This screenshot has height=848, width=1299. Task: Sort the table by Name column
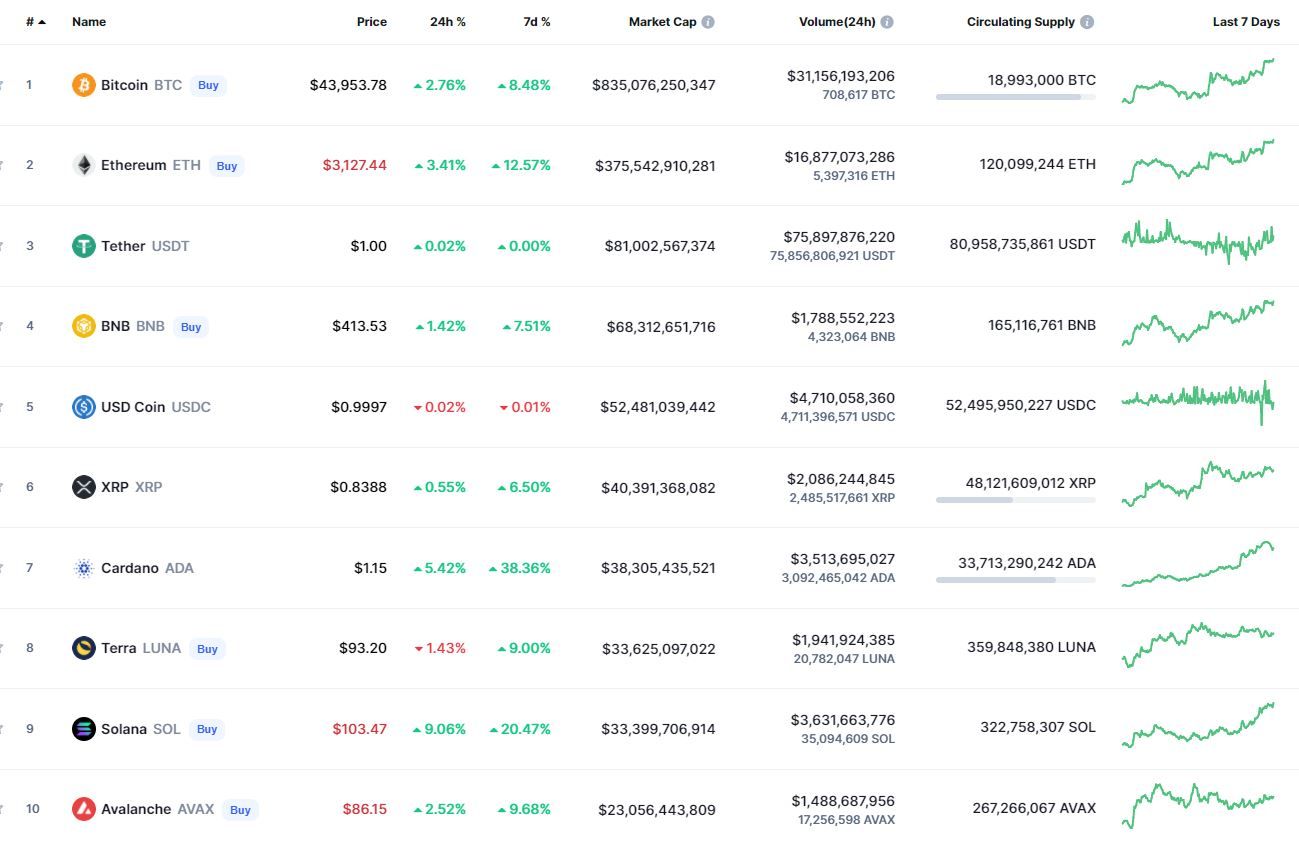(x=89, y=22)
